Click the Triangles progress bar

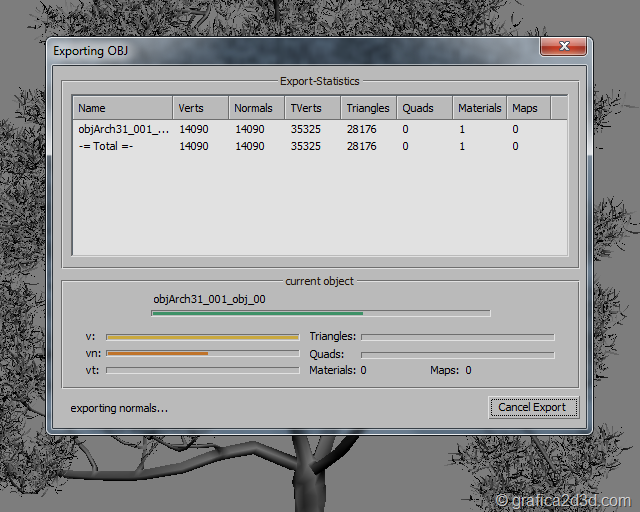click(458, 337)
